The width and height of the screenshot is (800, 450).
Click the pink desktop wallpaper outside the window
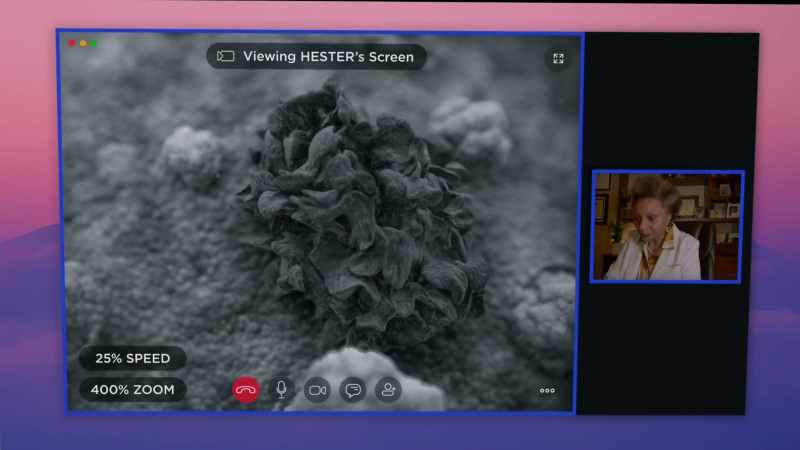tap(28, 128)
